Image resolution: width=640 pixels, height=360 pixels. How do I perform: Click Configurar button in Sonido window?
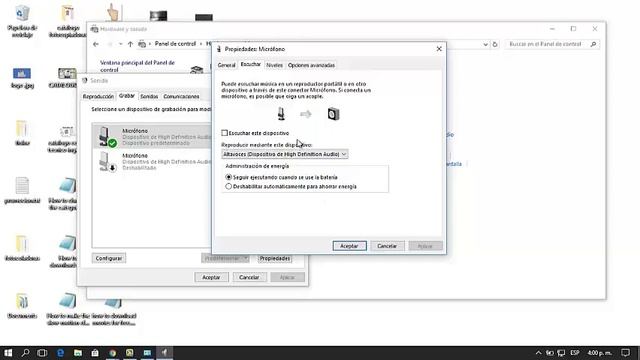tap(109, 258)
